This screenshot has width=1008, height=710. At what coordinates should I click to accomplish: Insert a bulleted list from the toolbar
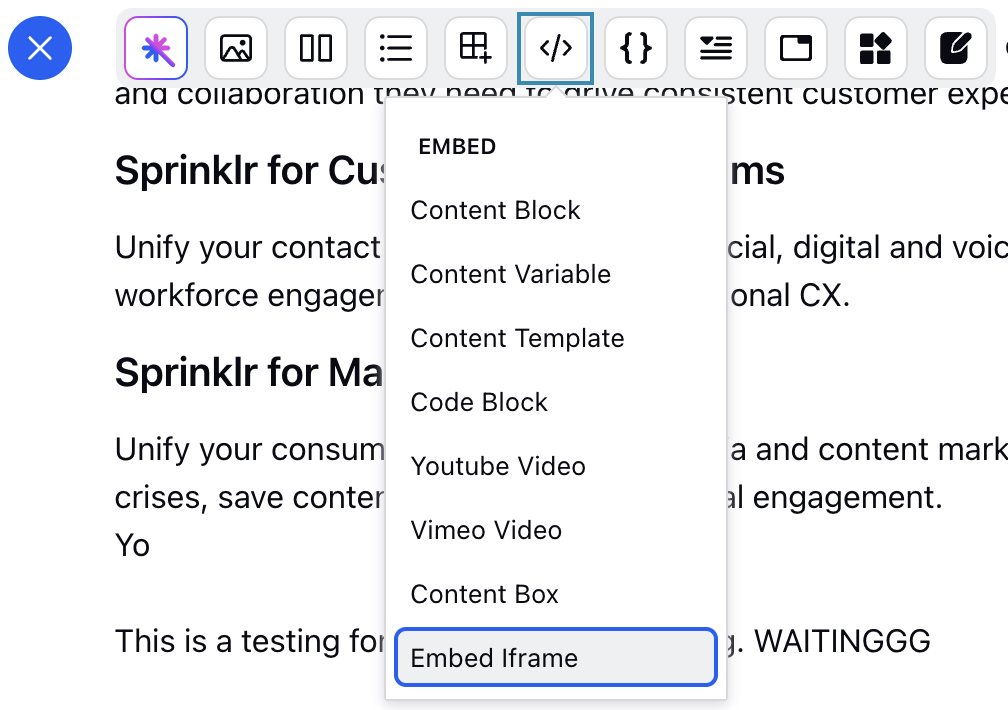point(396,48)
